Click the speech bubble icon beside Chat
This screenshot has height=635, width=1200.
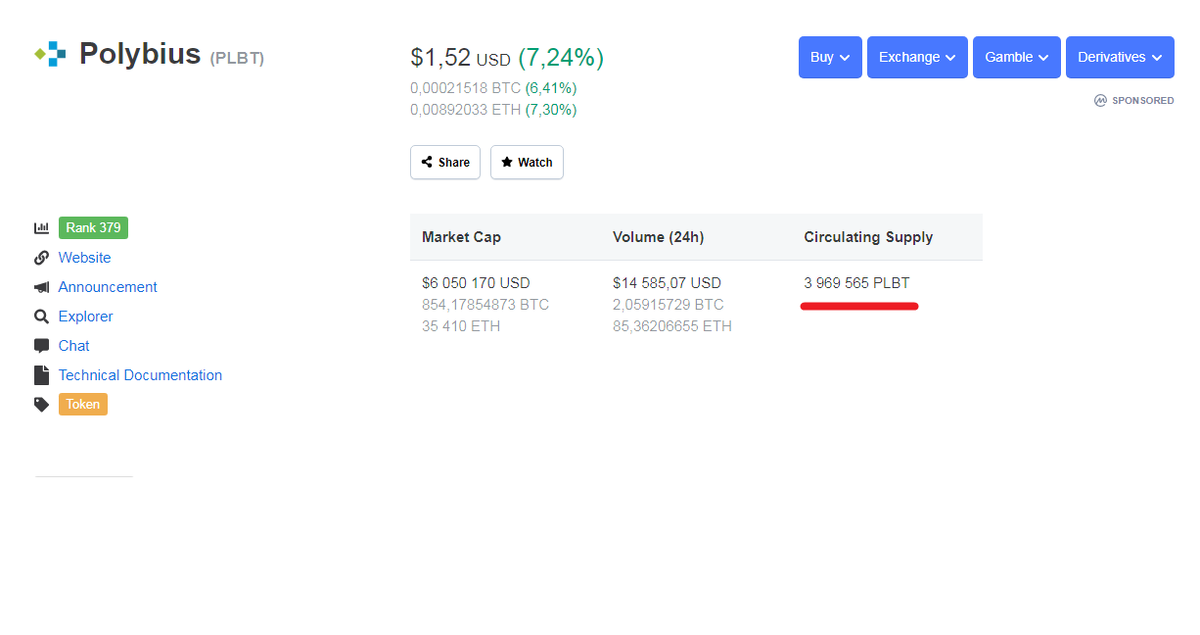(x=41, y=346)
